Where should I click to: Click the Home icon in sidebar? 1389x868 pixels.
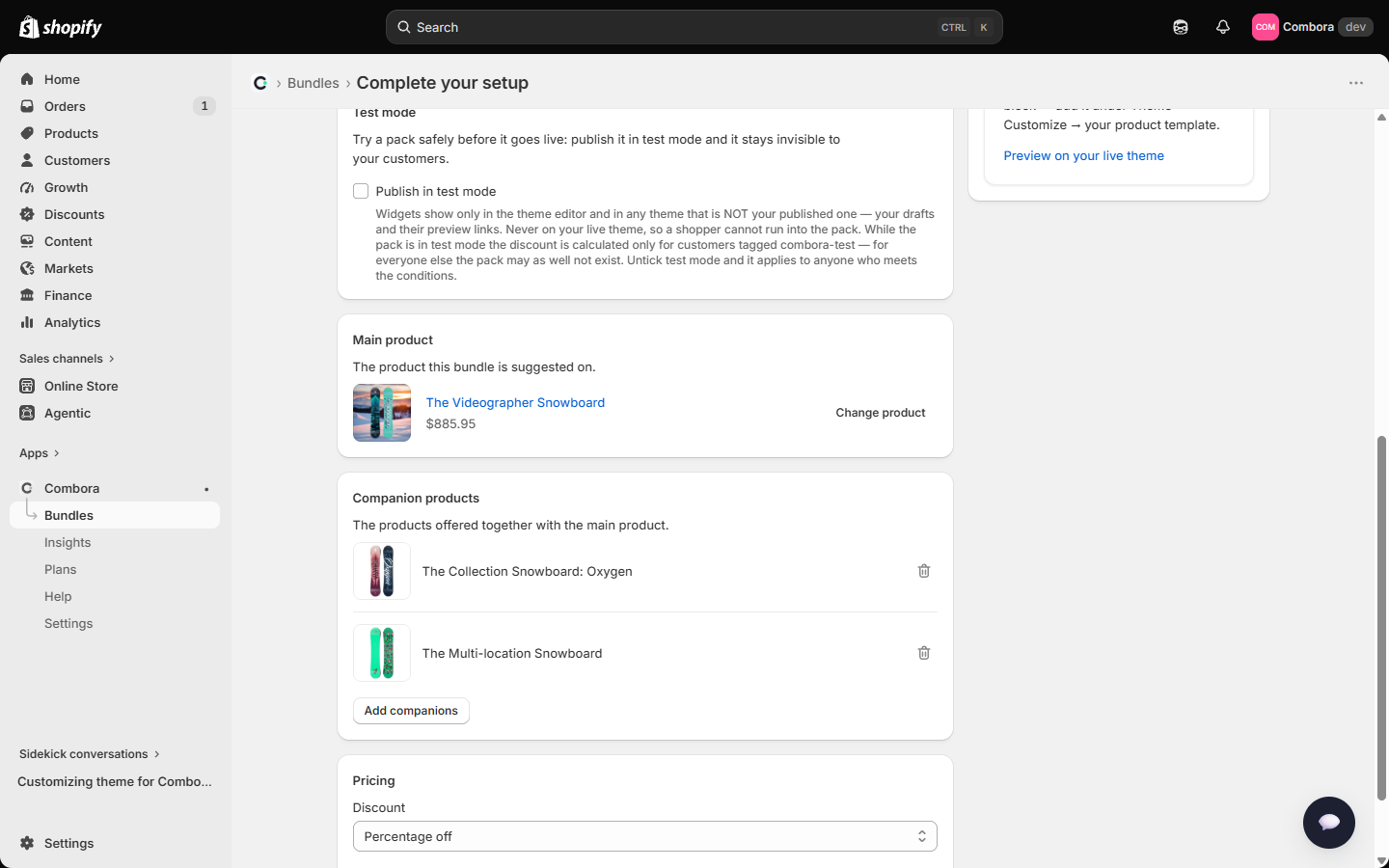[27, 79]
